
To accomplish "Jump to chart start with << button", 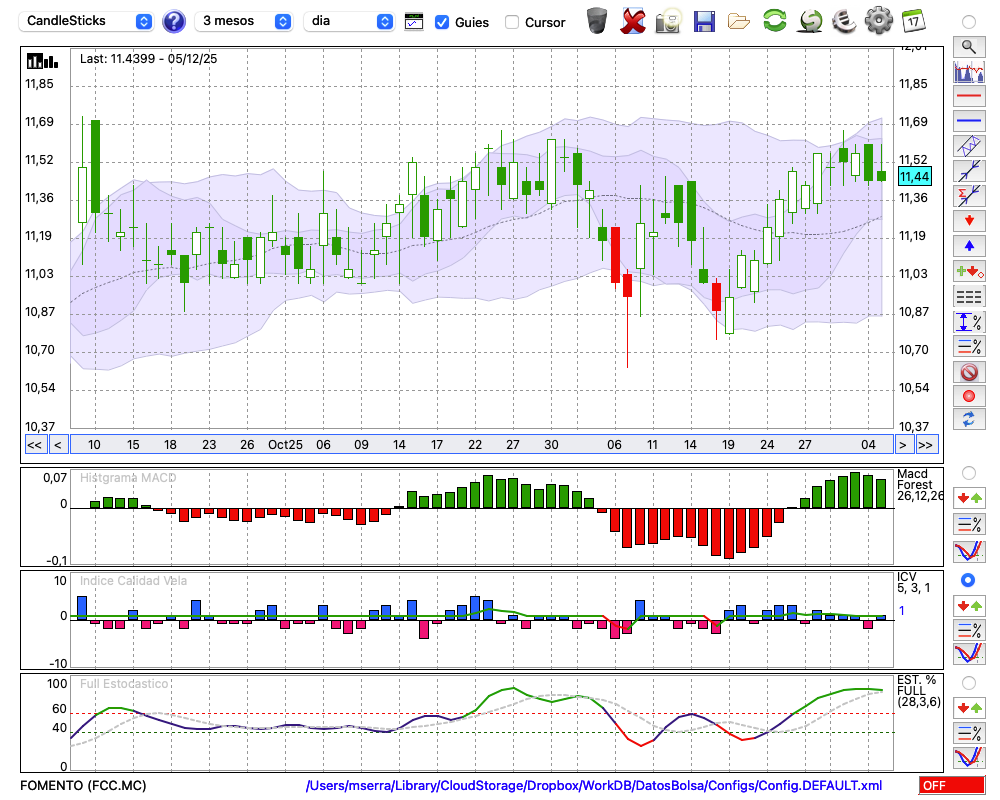I will [x=34, y=445].
